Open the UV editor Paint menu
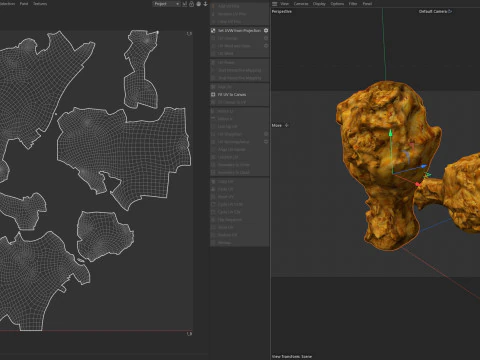480x360 pixels. click(x=24, y=4)
